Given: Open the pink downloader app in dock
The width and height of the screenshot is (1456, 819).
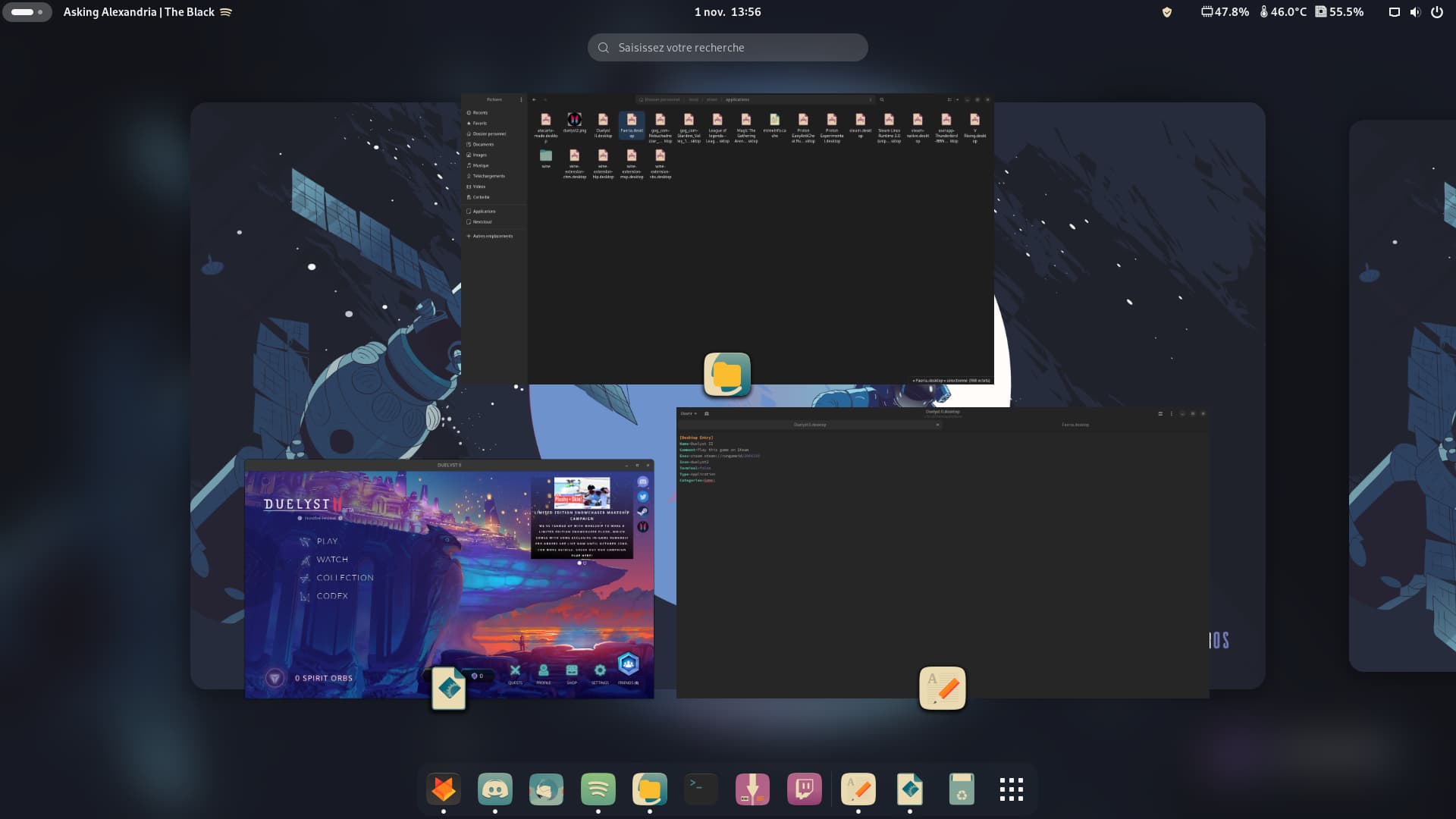Looking at the screenshot, I should coord(753,789).
